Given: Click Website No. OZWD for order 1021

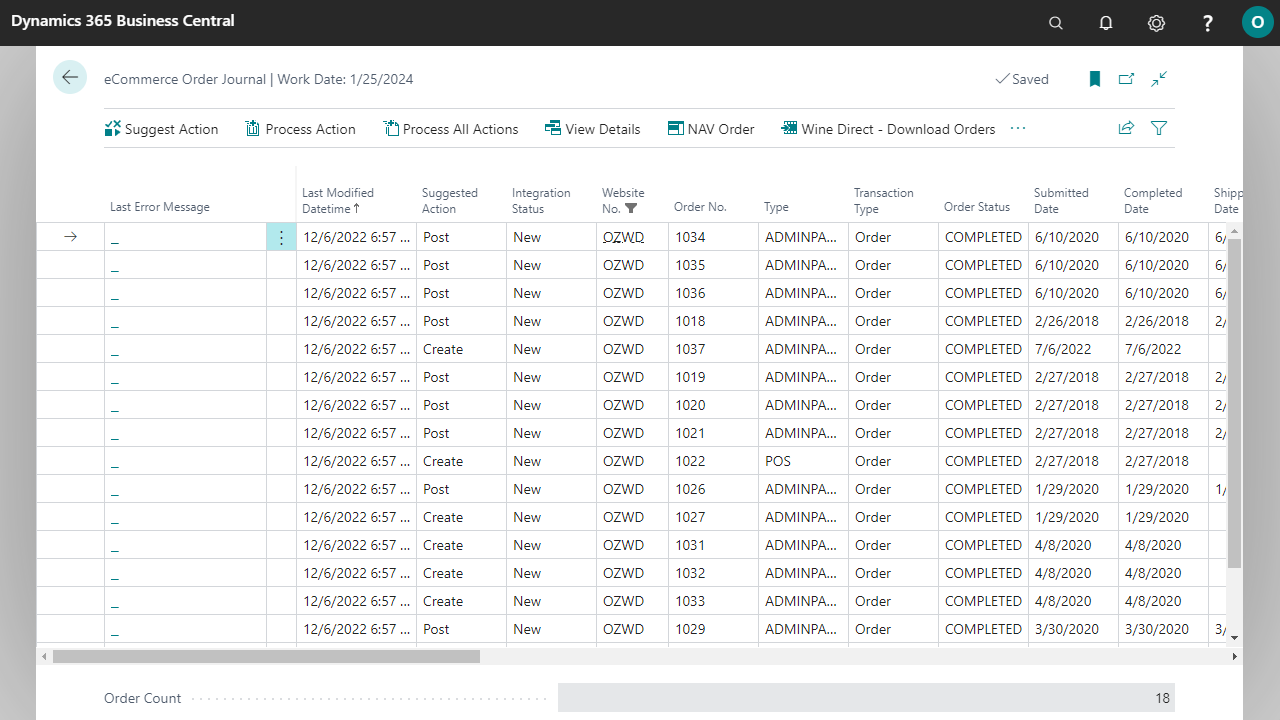Looking at the screenshot, I should pyautogui.click(x=632, y=433).
